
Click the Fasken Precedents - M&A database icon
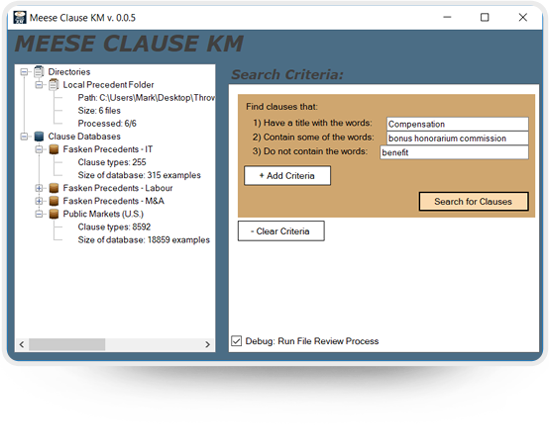point(54,201)
